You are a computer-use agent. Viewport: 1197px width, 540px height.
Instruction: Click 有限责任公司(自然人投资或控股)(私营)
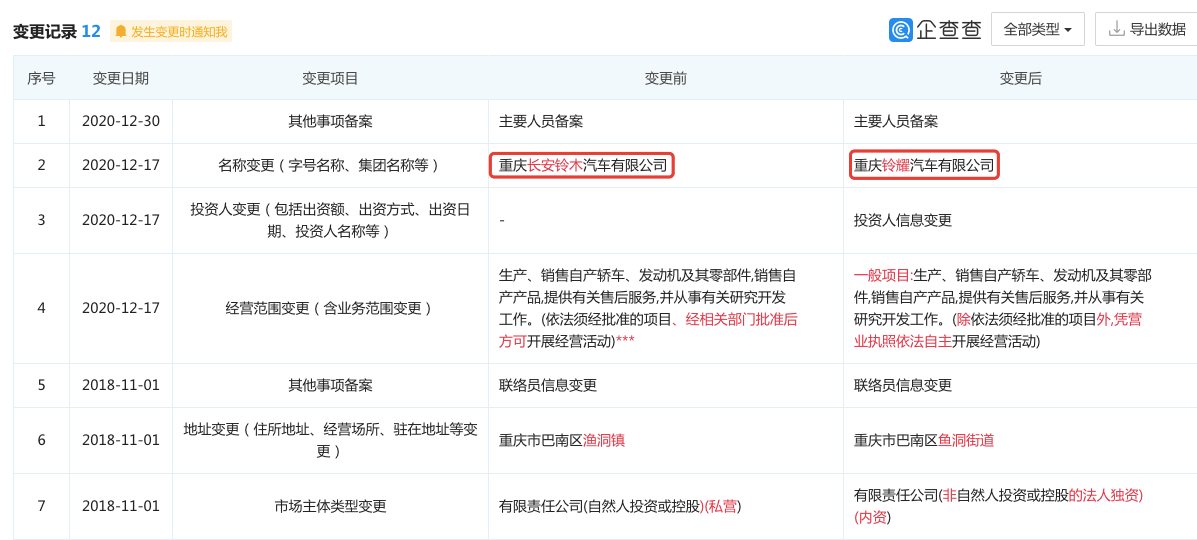618,506
